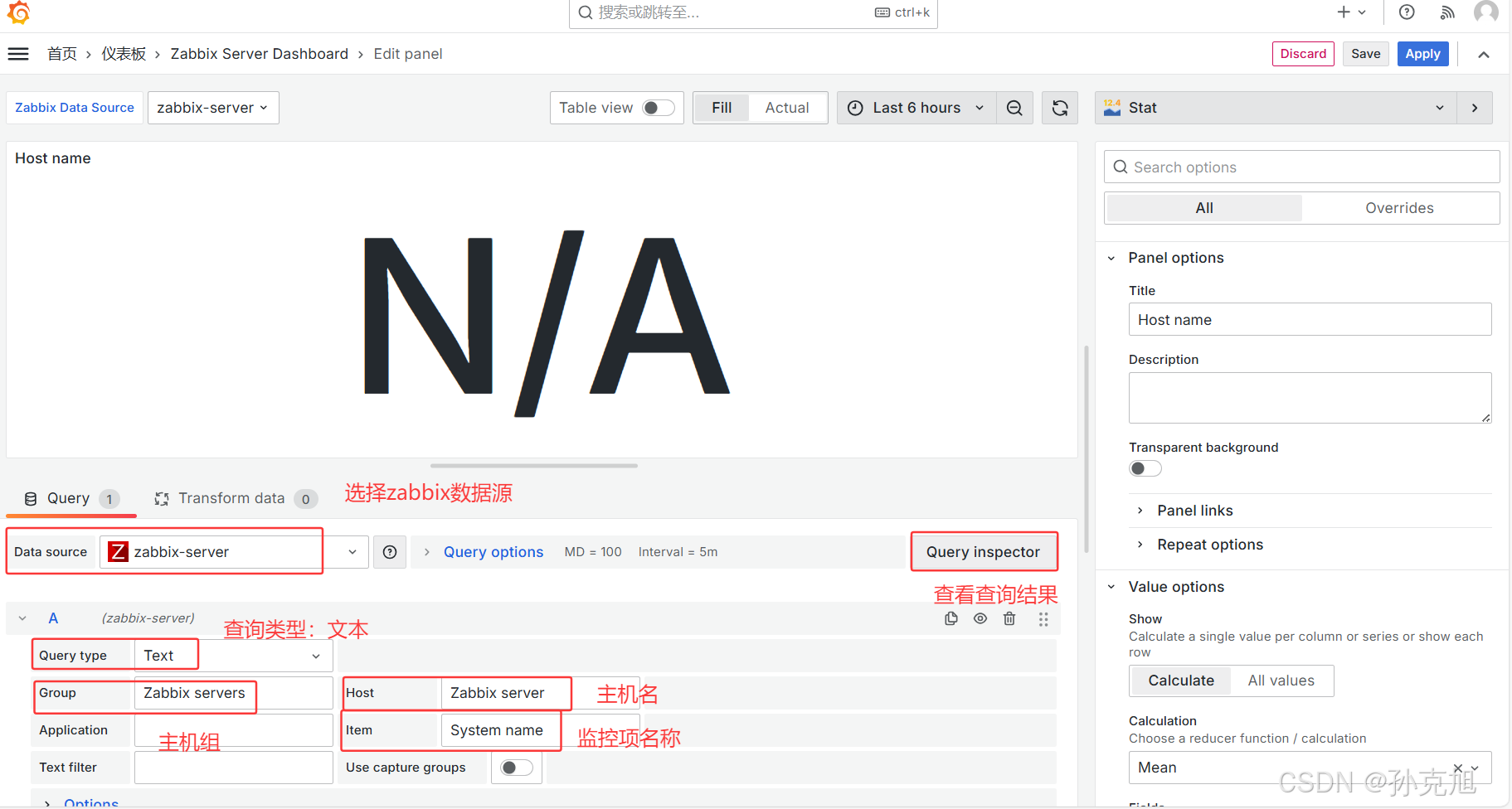Click the Apply button
Image resolution: width=1512 pixels, height=809 pixels.
1422,54
